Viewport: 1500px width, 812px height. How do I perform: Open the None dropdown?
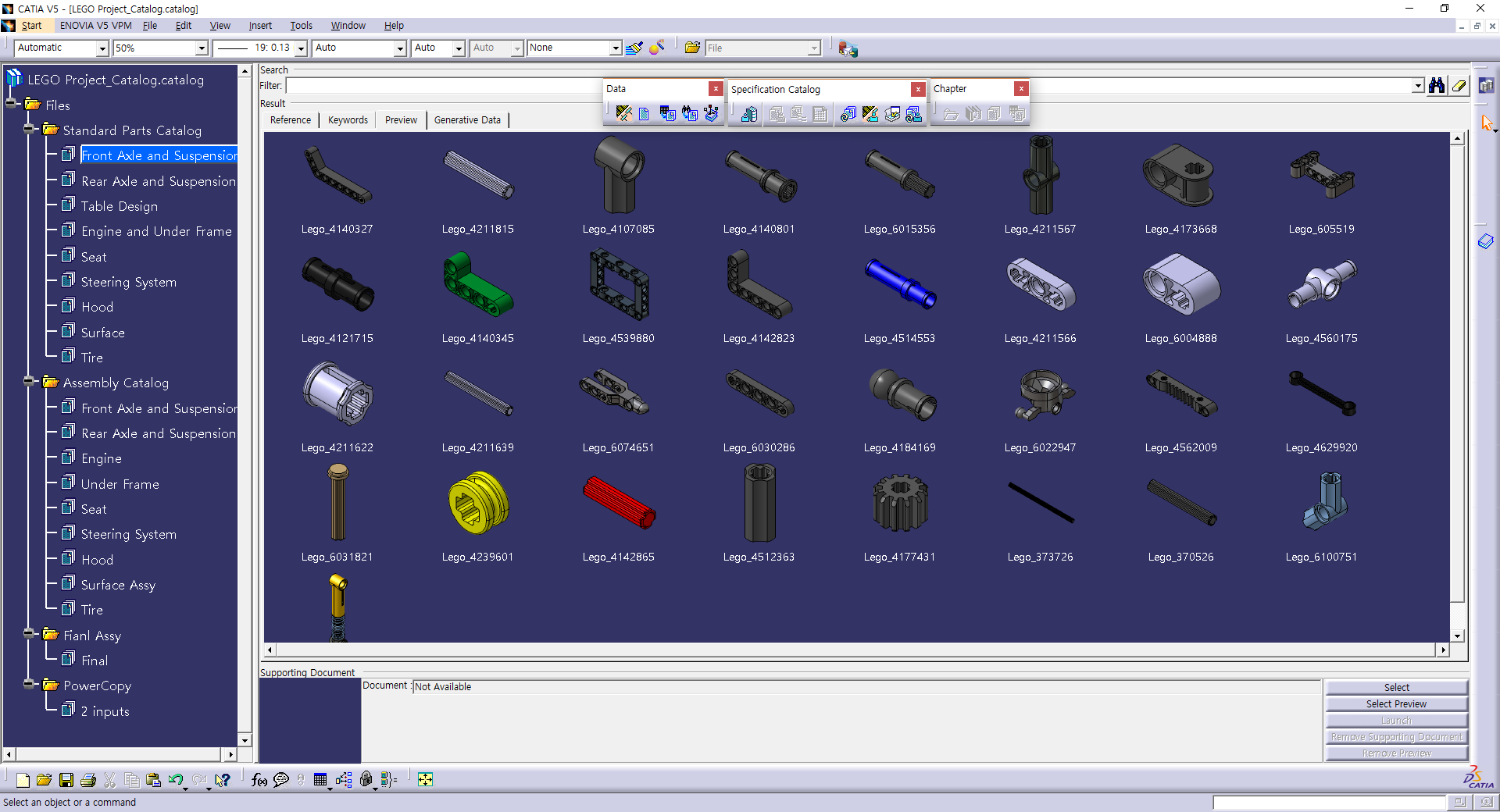tap(616, 48)
